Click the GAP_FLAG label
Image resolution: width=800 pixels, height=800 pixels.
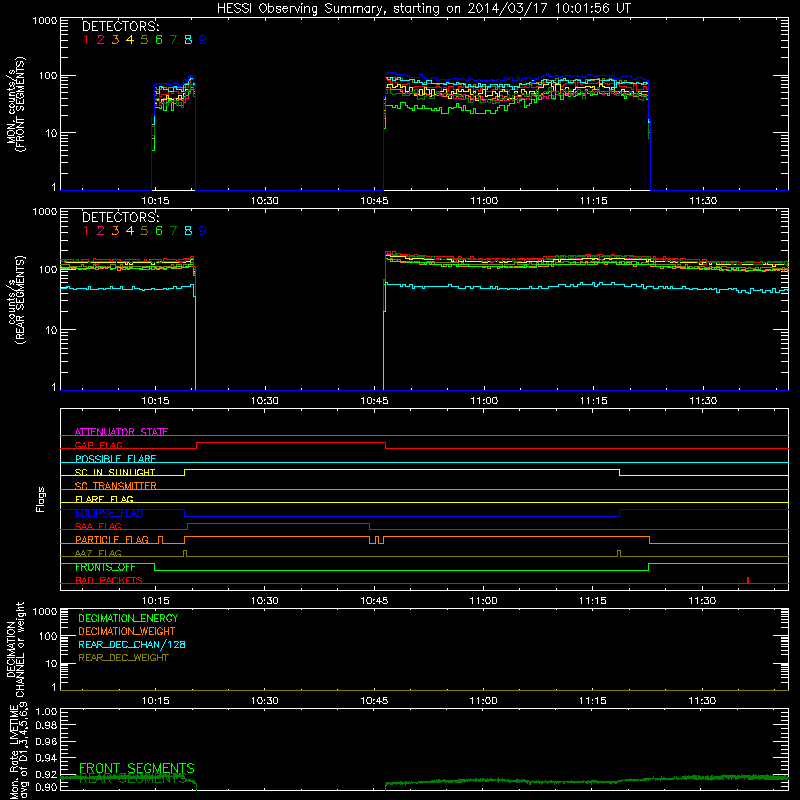(98, 445)
